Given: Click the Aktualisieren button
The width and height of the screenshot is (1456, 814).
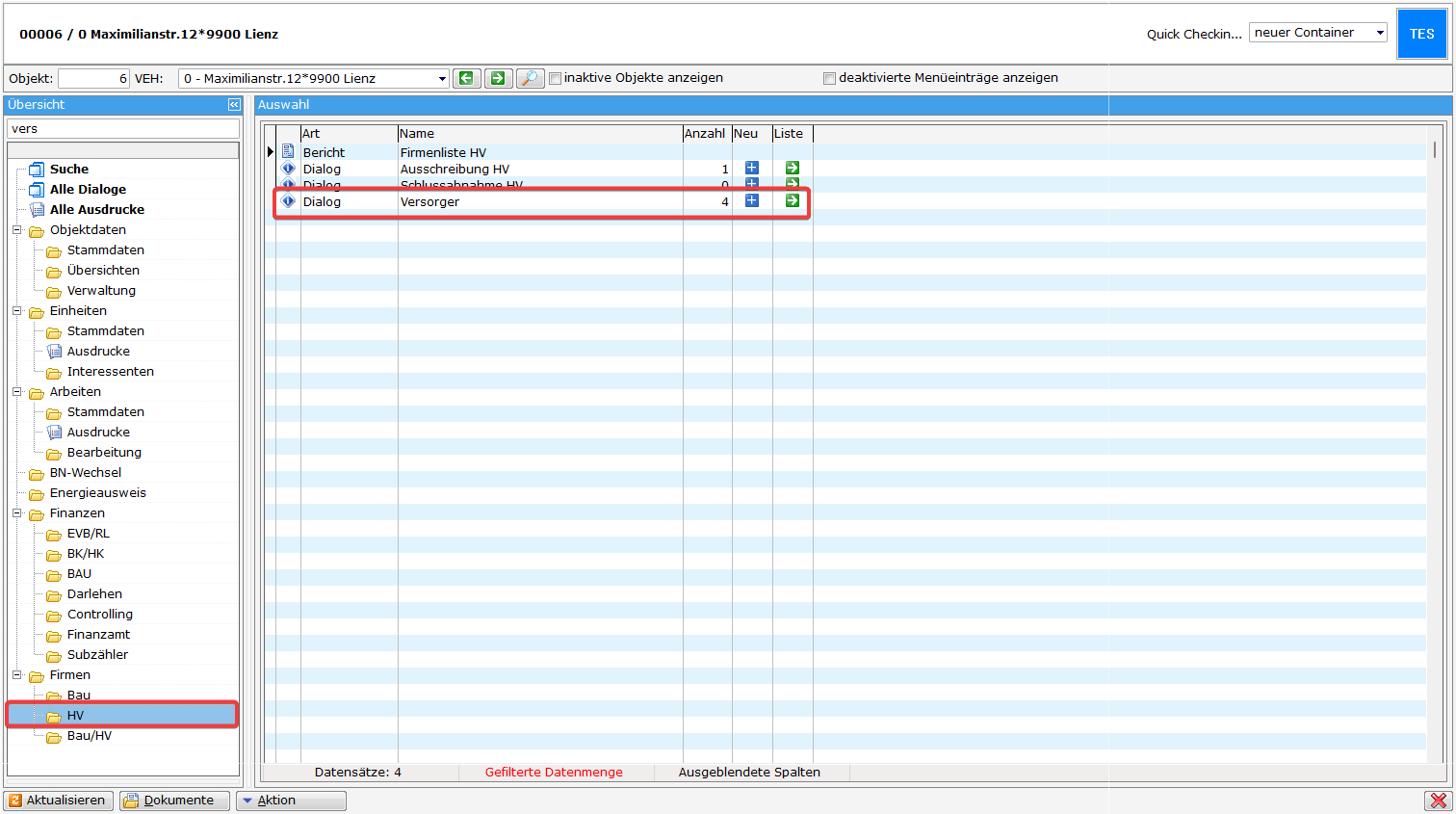Looking at the screenshot, I should (58, 801).
